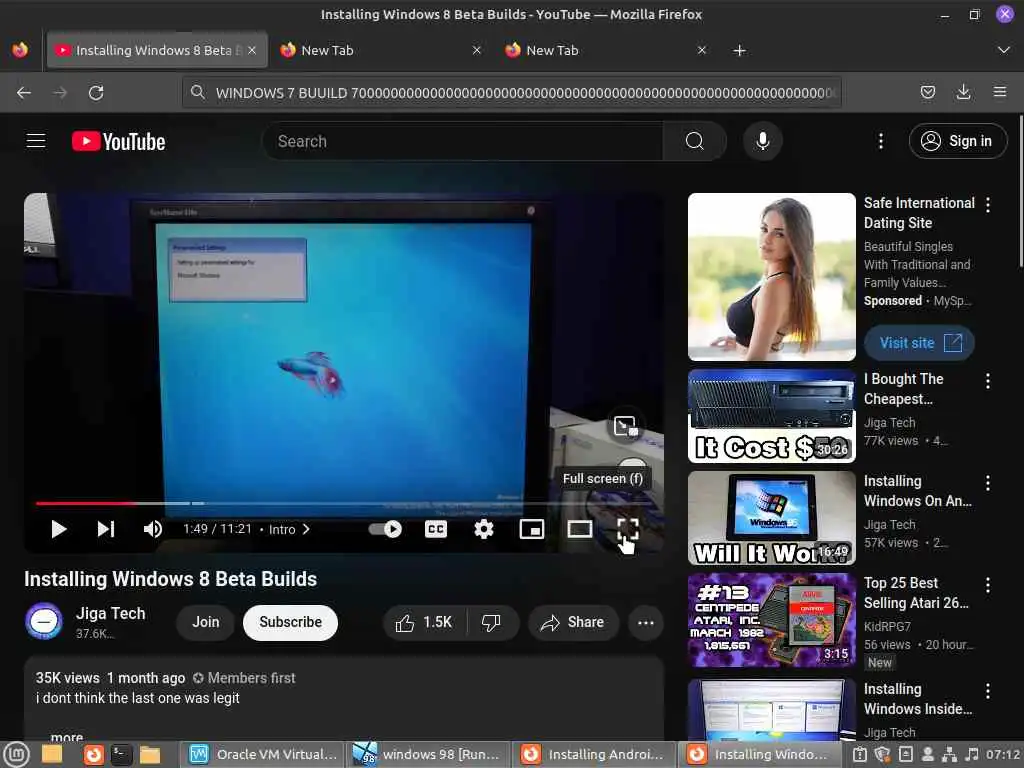
Task: Visit site for the sponsored ad
Action: pyautogui.click(x=919, y=343)
